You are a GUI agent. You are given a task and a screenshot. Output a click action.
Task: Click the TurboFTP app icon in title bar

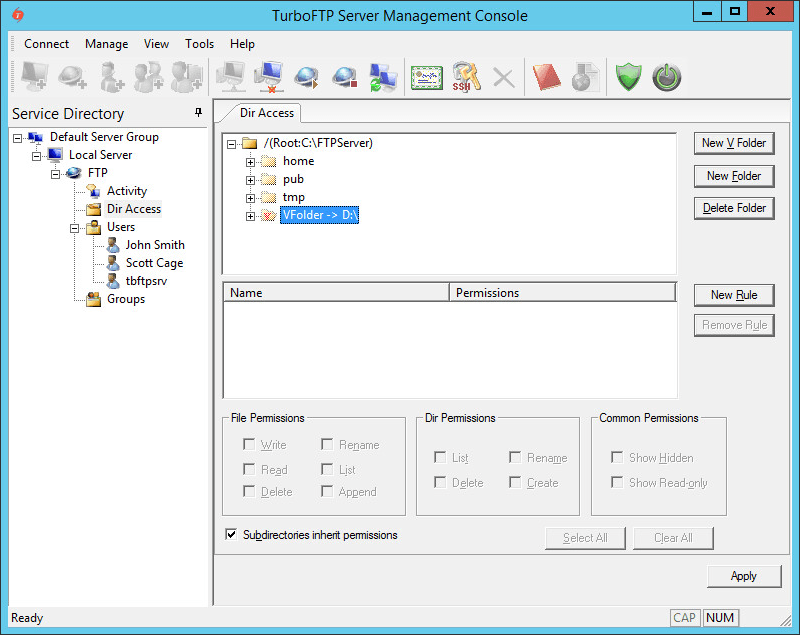(x=18, y=15)
